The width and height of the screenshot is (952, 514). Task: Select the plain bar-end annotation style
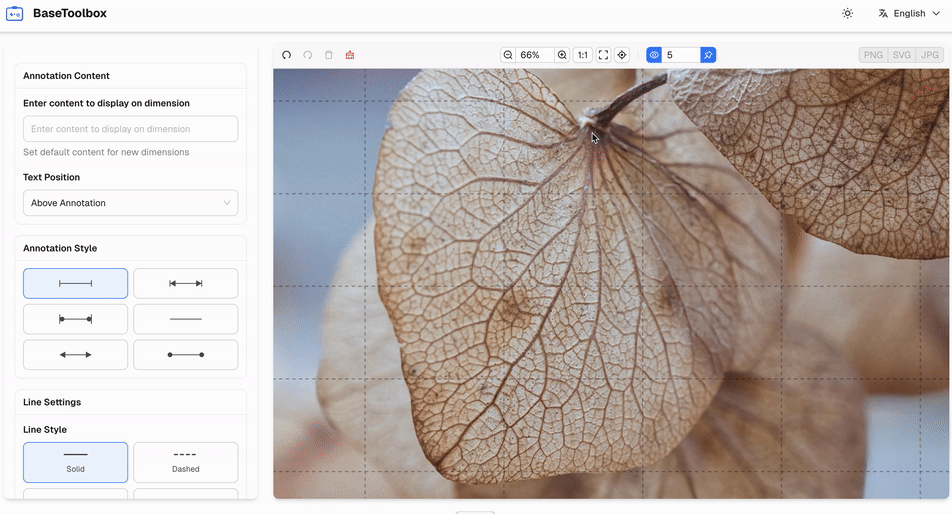coord(75,283)
